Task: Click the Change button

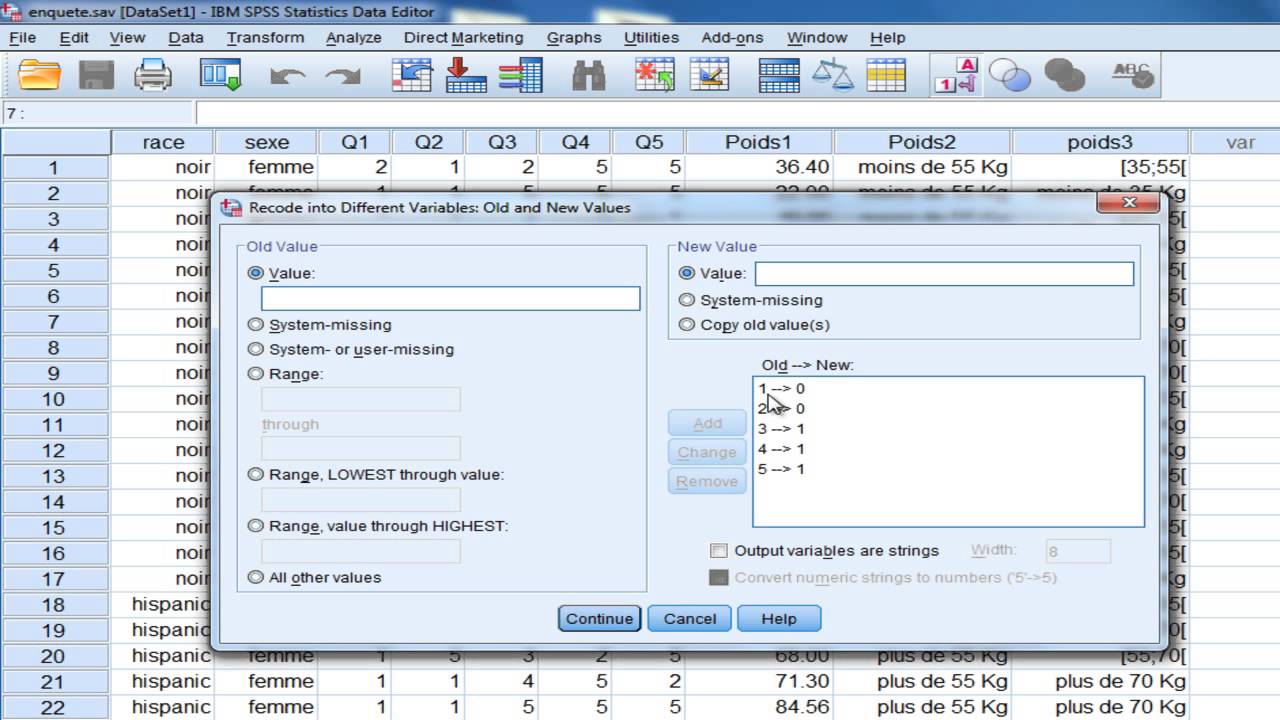Action: click(x=707, y=452)
